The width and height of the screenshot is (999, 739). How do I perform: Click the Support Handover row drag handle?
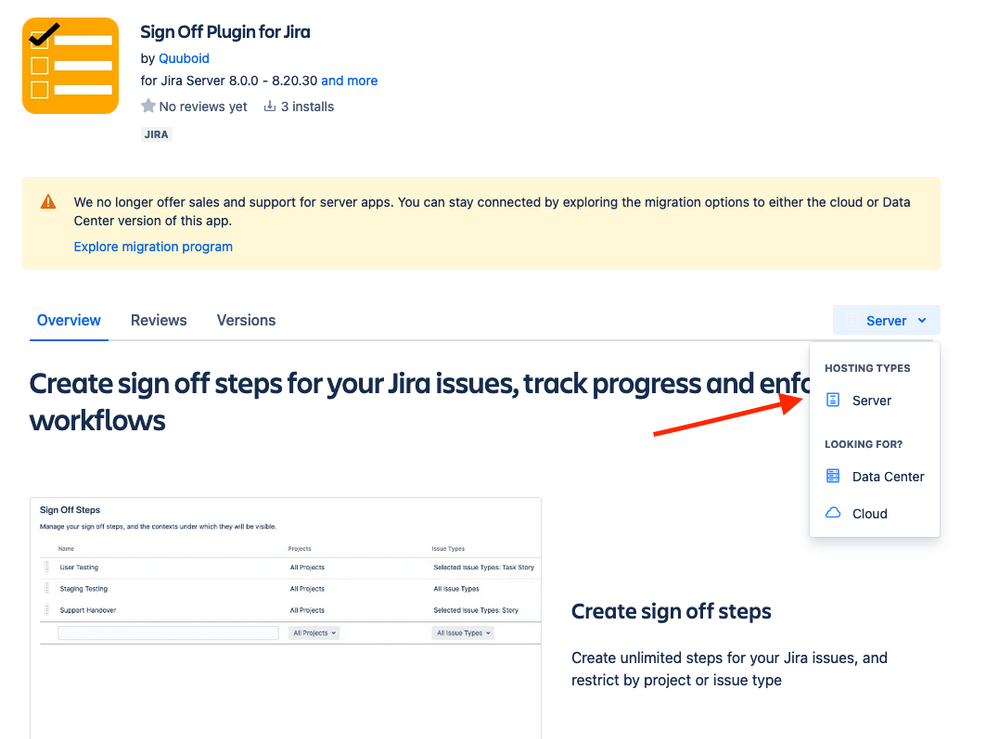click(47, 610)
